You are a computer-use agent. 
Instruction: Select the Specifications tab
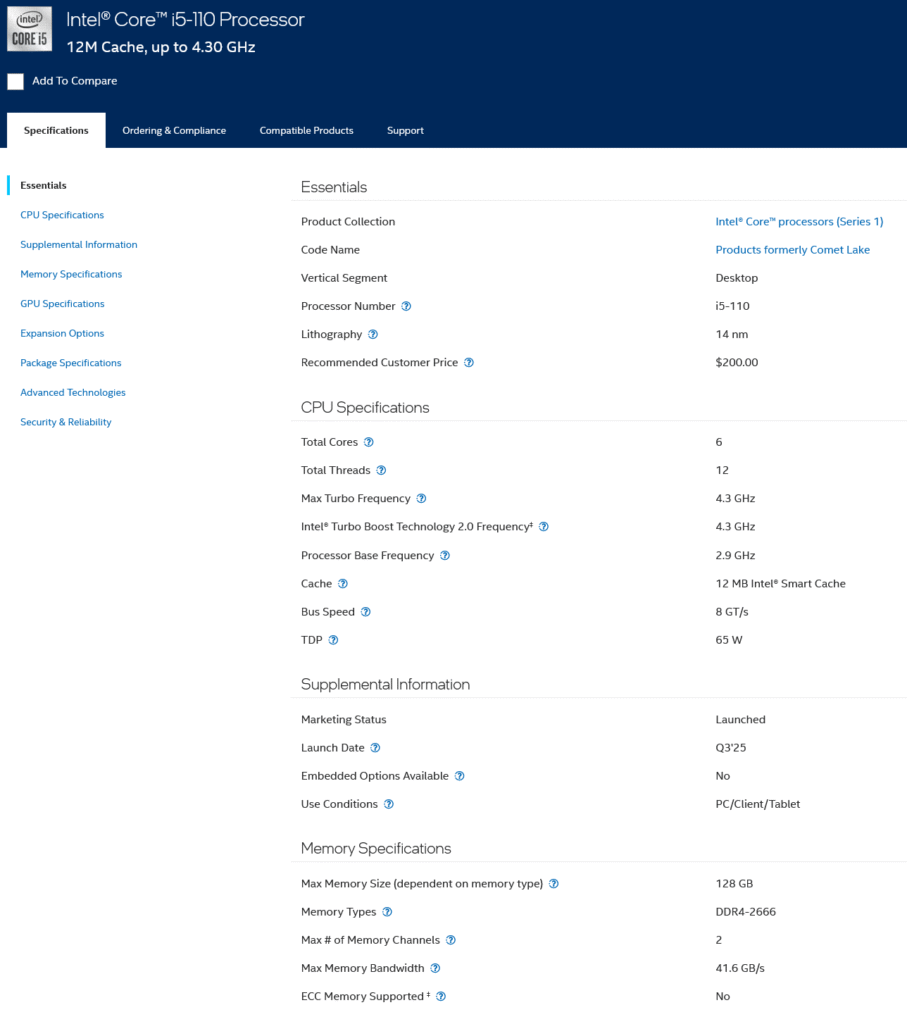tap(56, 131)
